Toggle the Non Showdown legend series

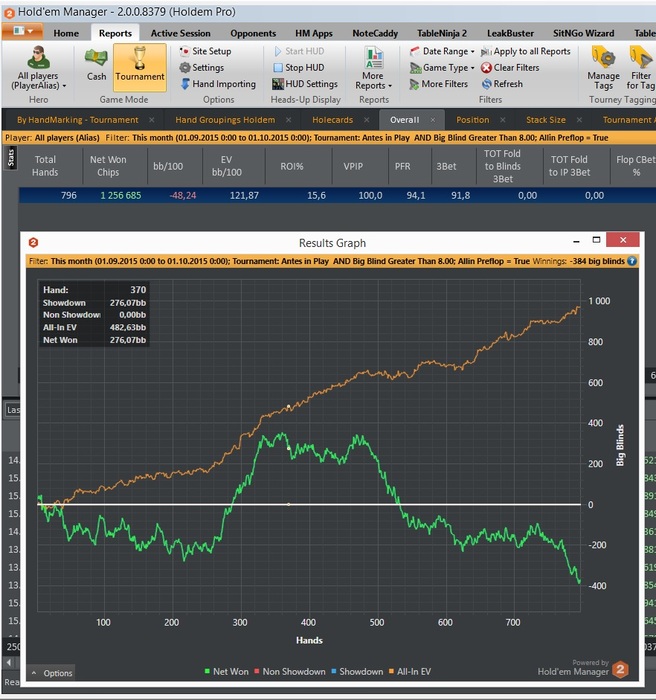tap(290, 671)
